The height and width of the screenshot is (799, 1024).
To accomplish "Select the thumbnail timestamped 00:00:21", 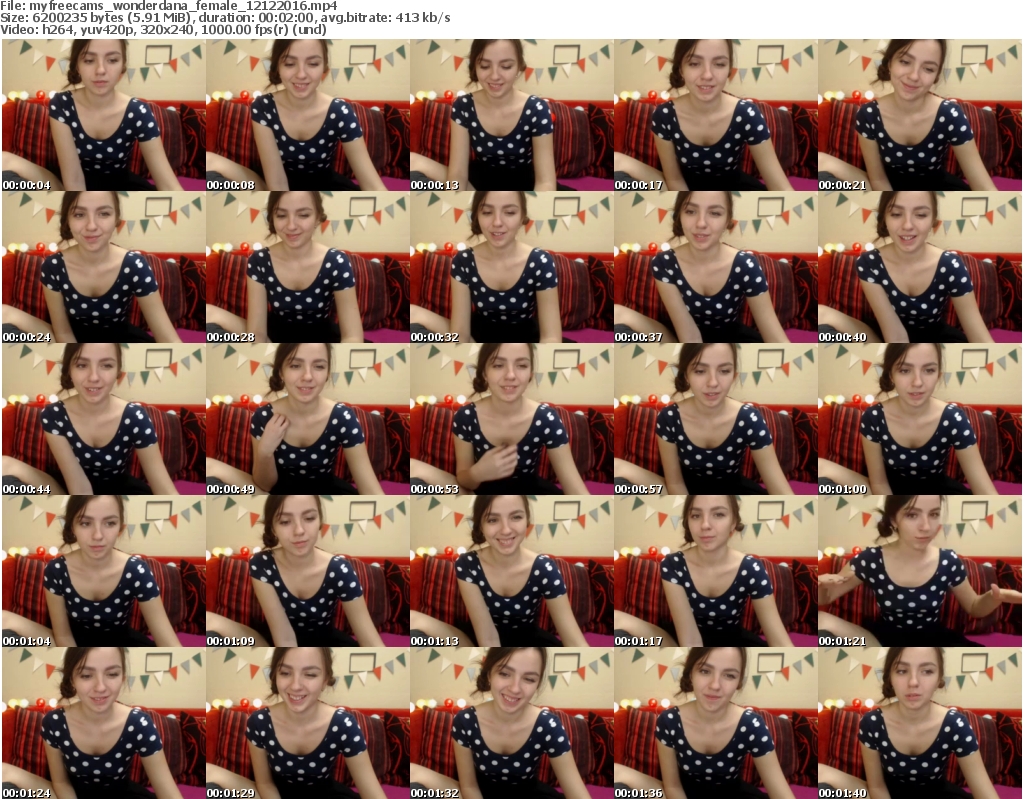I will pyautogui.click(x=920, y=115).
